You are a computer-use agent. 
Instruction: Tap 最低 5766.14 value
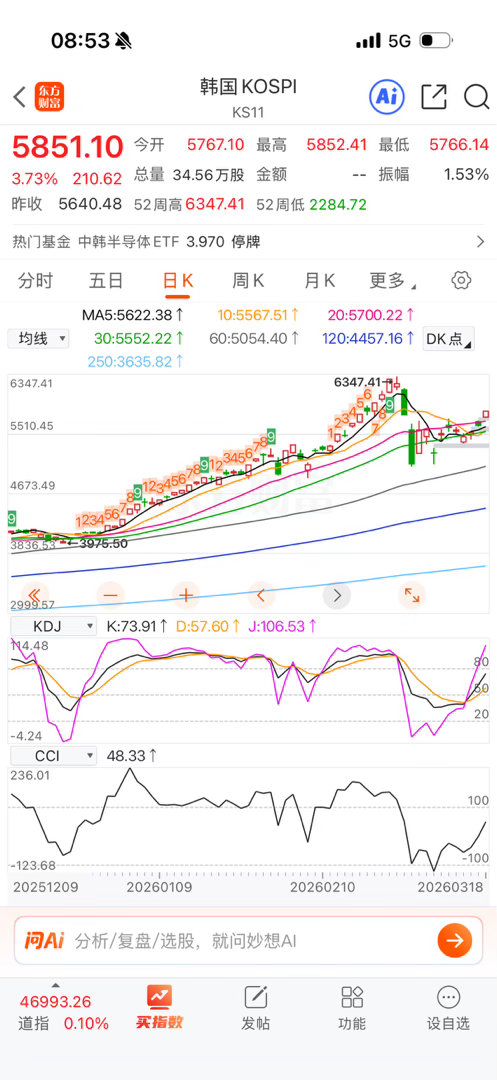click(x=459, y=145)
